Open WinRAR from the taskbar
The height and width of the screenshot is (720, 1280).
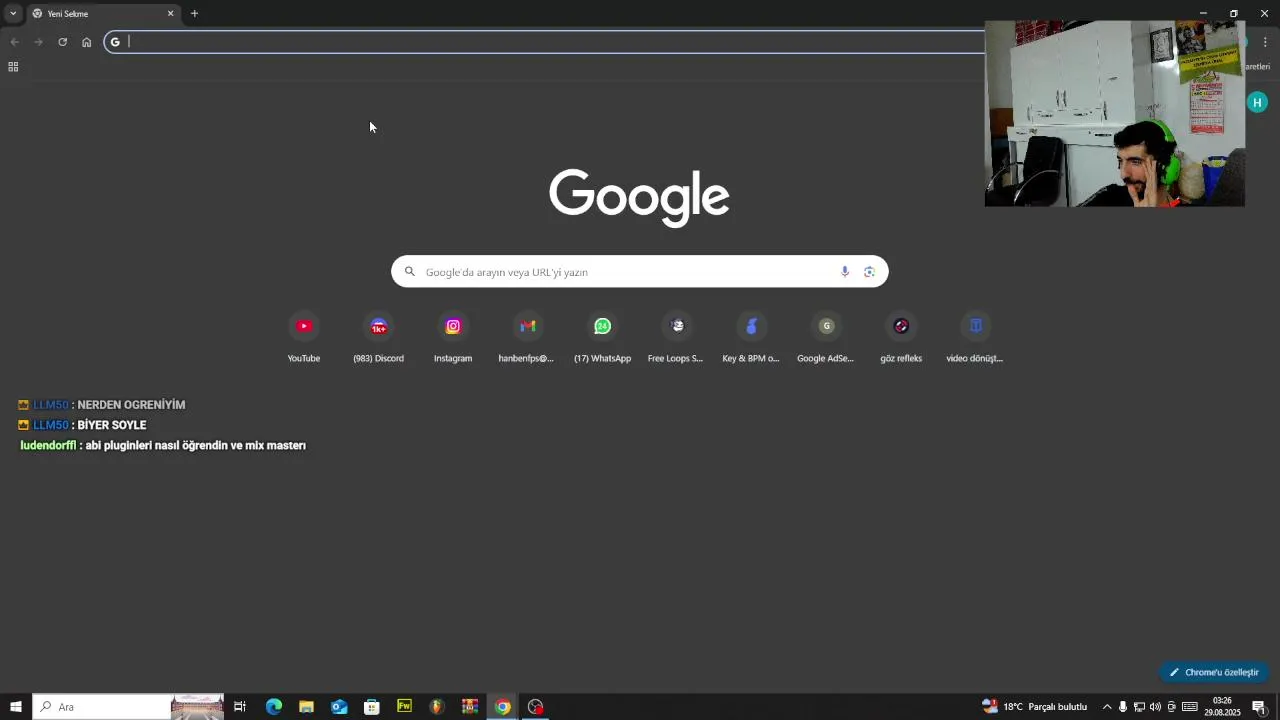point(470,707)
